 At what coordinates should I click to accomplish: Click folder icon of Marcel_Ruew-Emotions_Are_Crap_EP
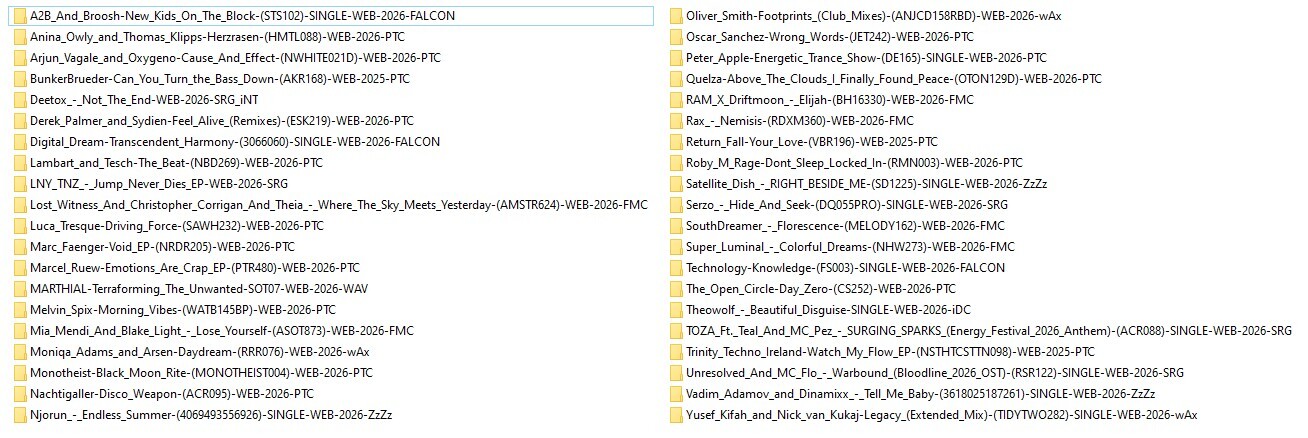[20, 268]
